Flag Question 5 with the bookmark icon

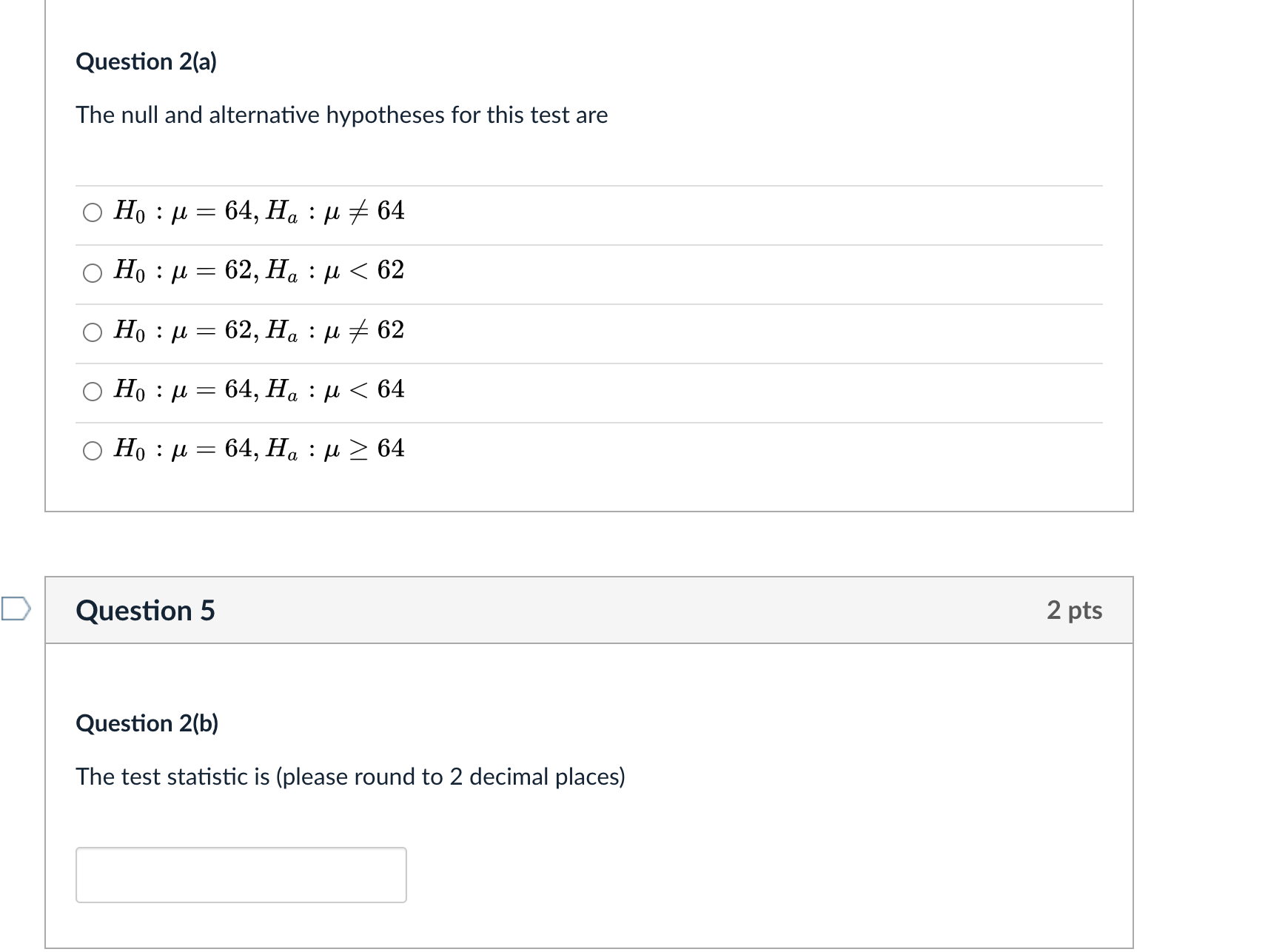pyautogui.click(x=16, y=609)
